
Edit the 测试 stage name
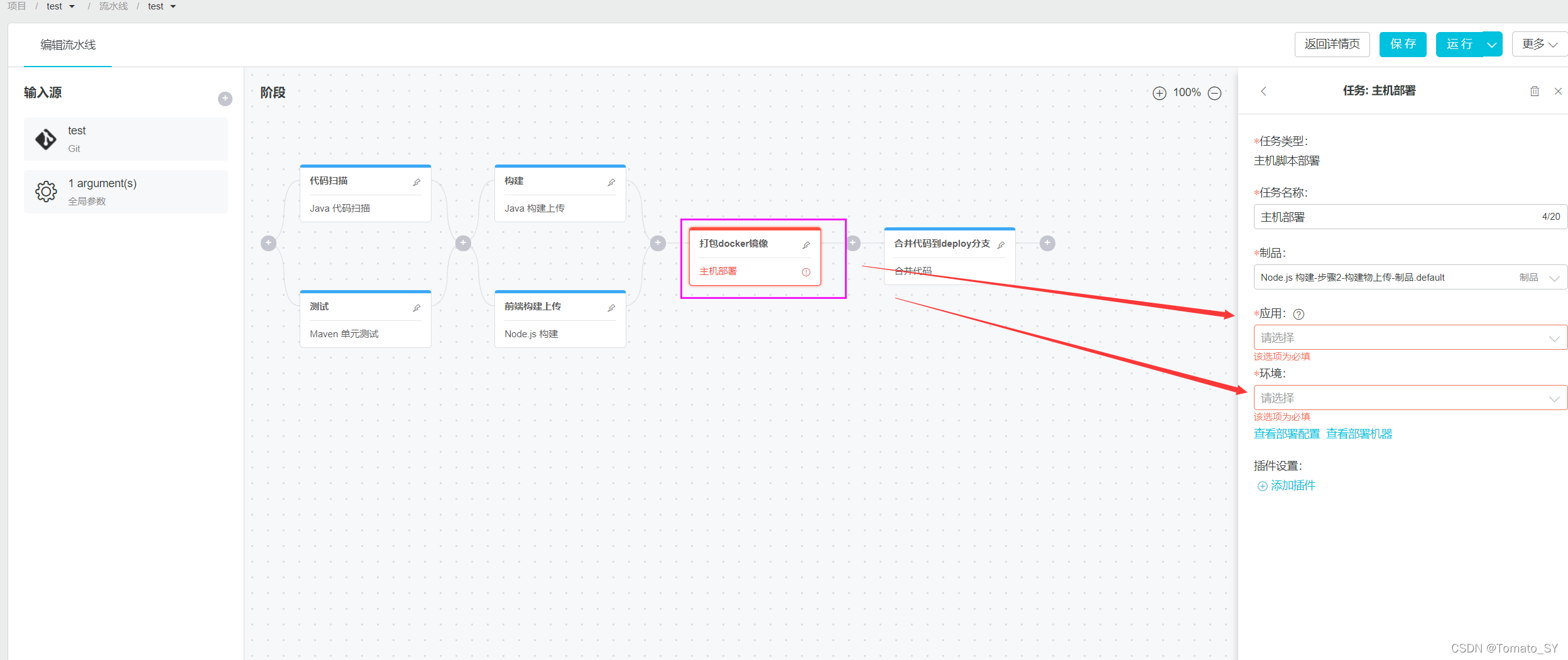tap(416, 308)
